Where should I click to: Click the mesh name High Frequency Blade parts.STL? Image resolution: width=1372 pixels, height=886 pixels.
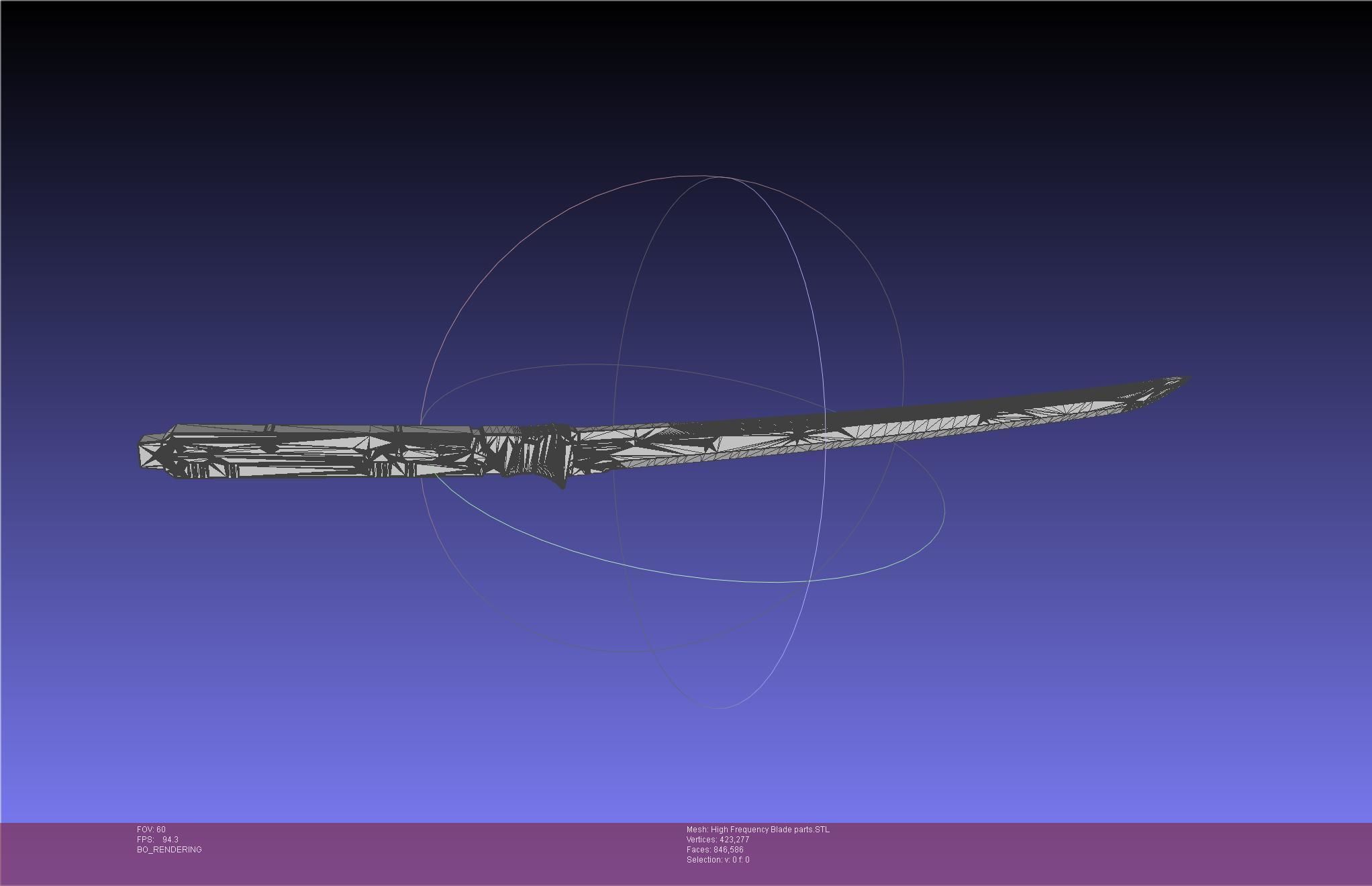click(758, 830)
